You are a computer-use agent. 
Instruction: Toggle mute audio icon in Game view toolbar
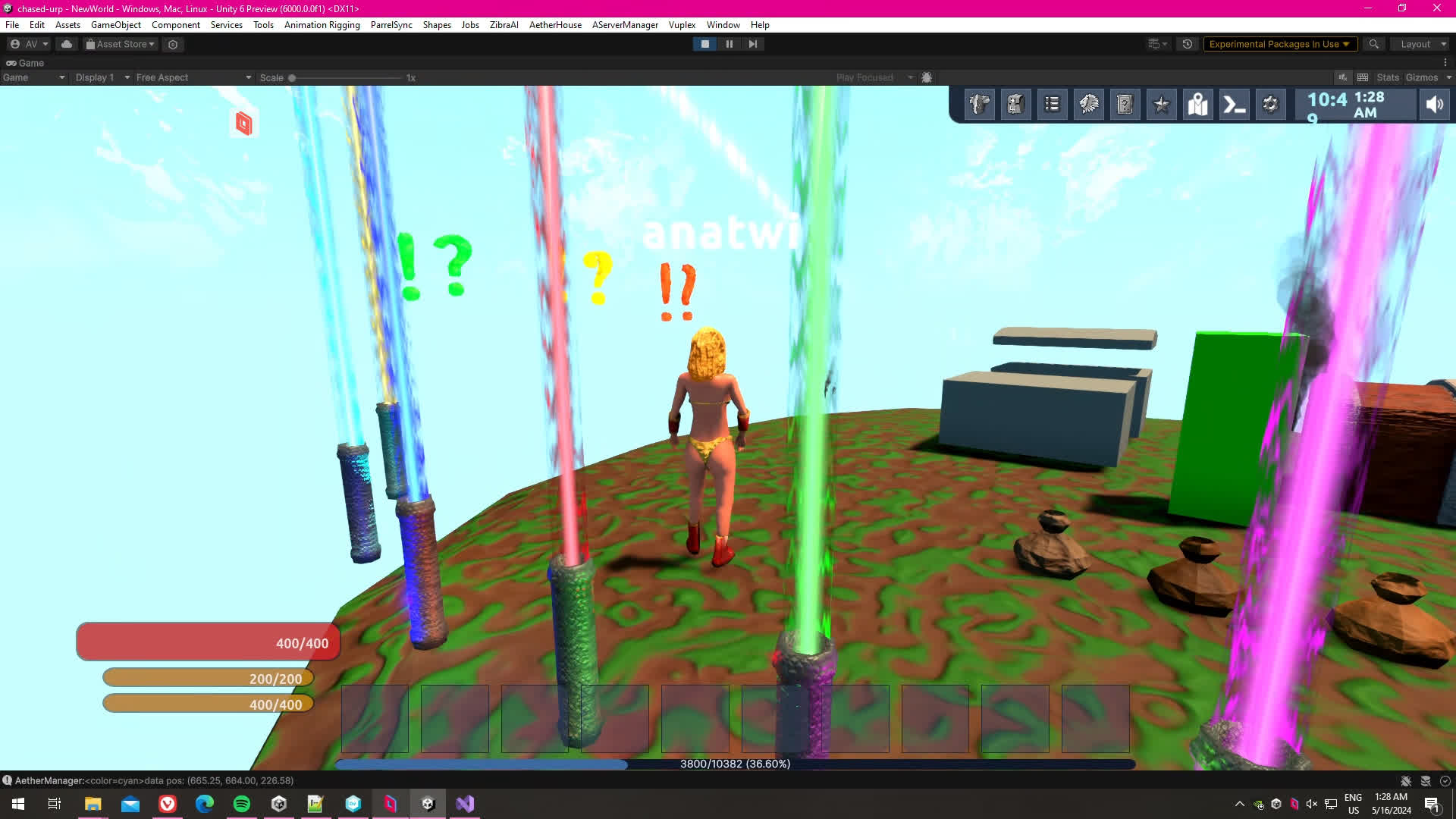coord(1342,77)
